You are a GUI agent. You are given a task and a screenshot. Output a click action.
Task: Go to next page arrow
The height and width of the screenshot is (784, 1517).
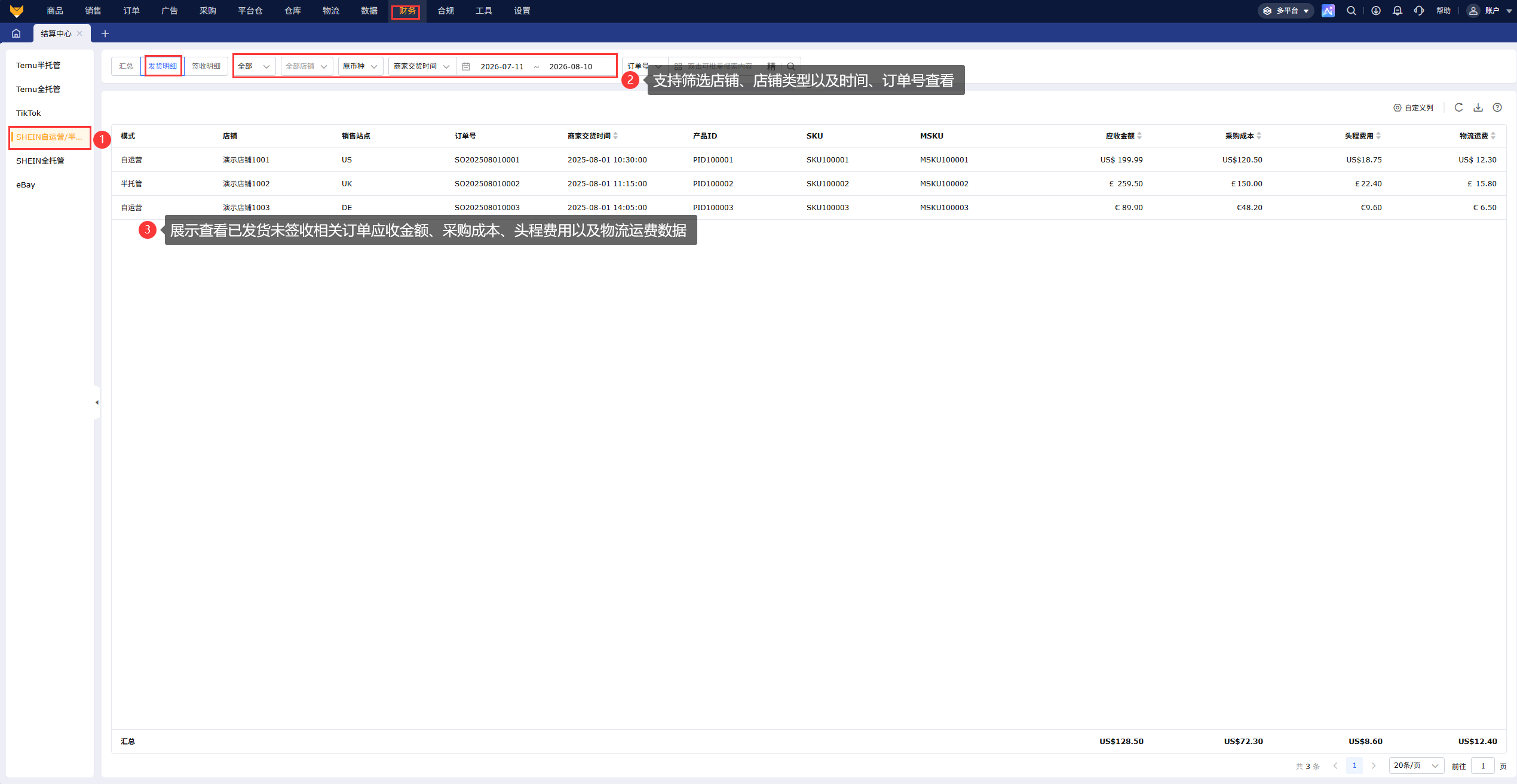(1374, 765)
